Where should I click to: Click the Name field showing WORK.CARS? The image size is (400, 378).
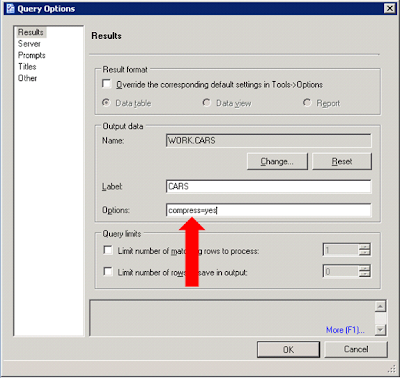(268, 141)
